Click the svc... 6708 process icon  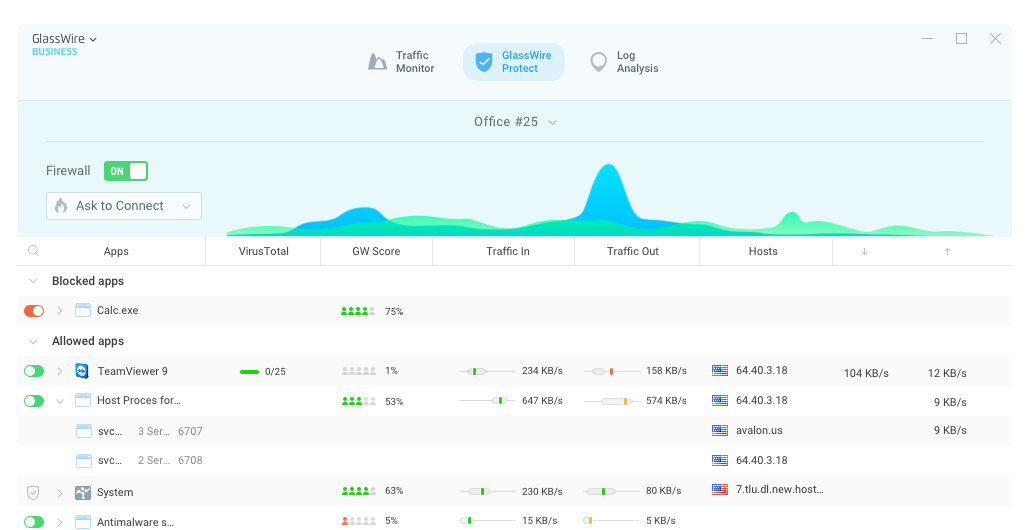click(x=84, y=460)
